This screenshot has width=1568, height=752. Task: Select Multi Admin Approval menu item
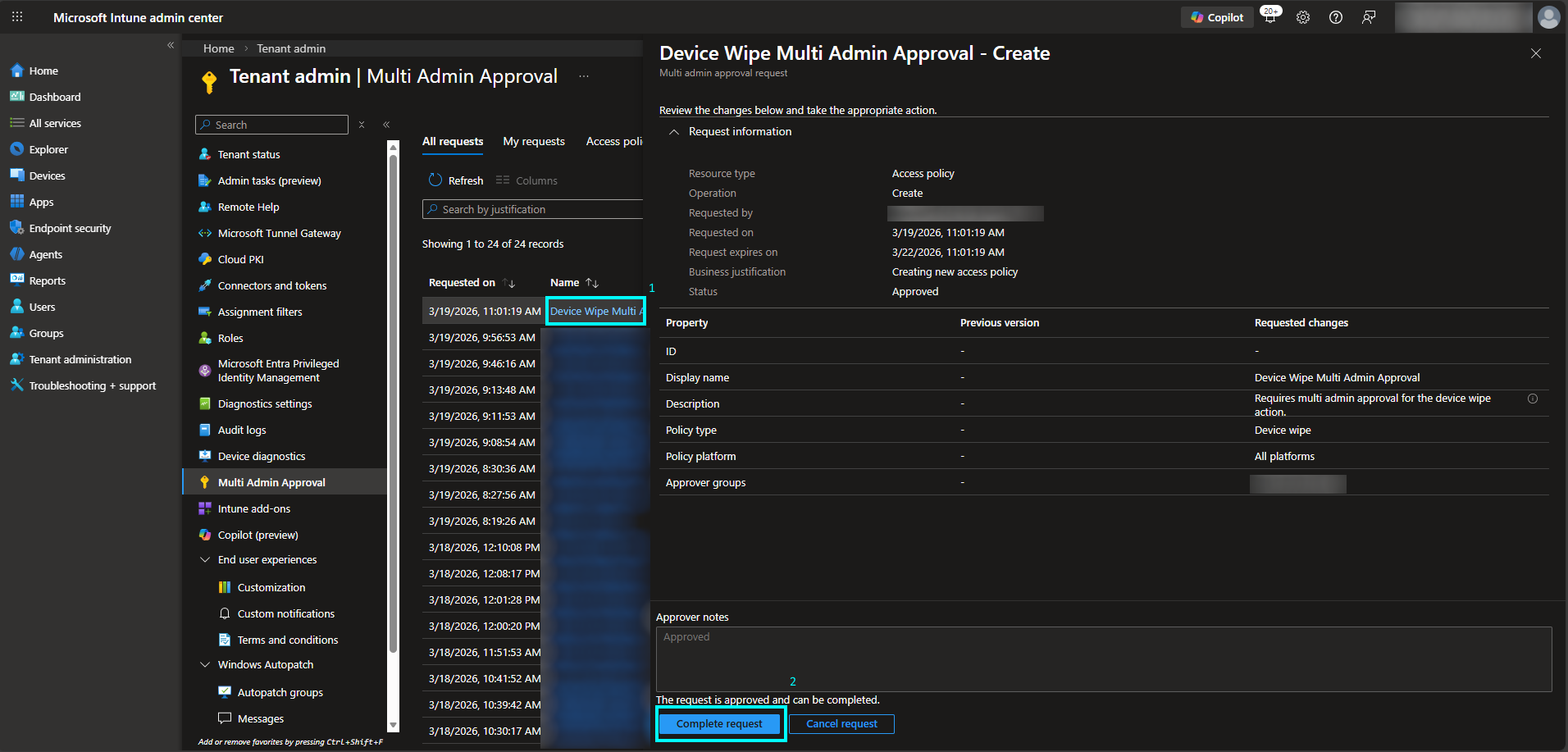284,482
